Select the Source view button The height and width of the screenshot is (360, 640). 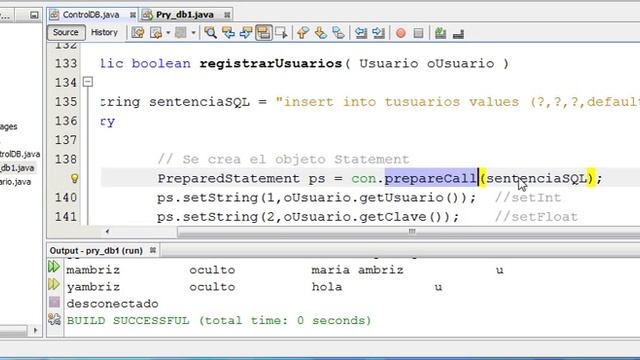pos(66,32)
